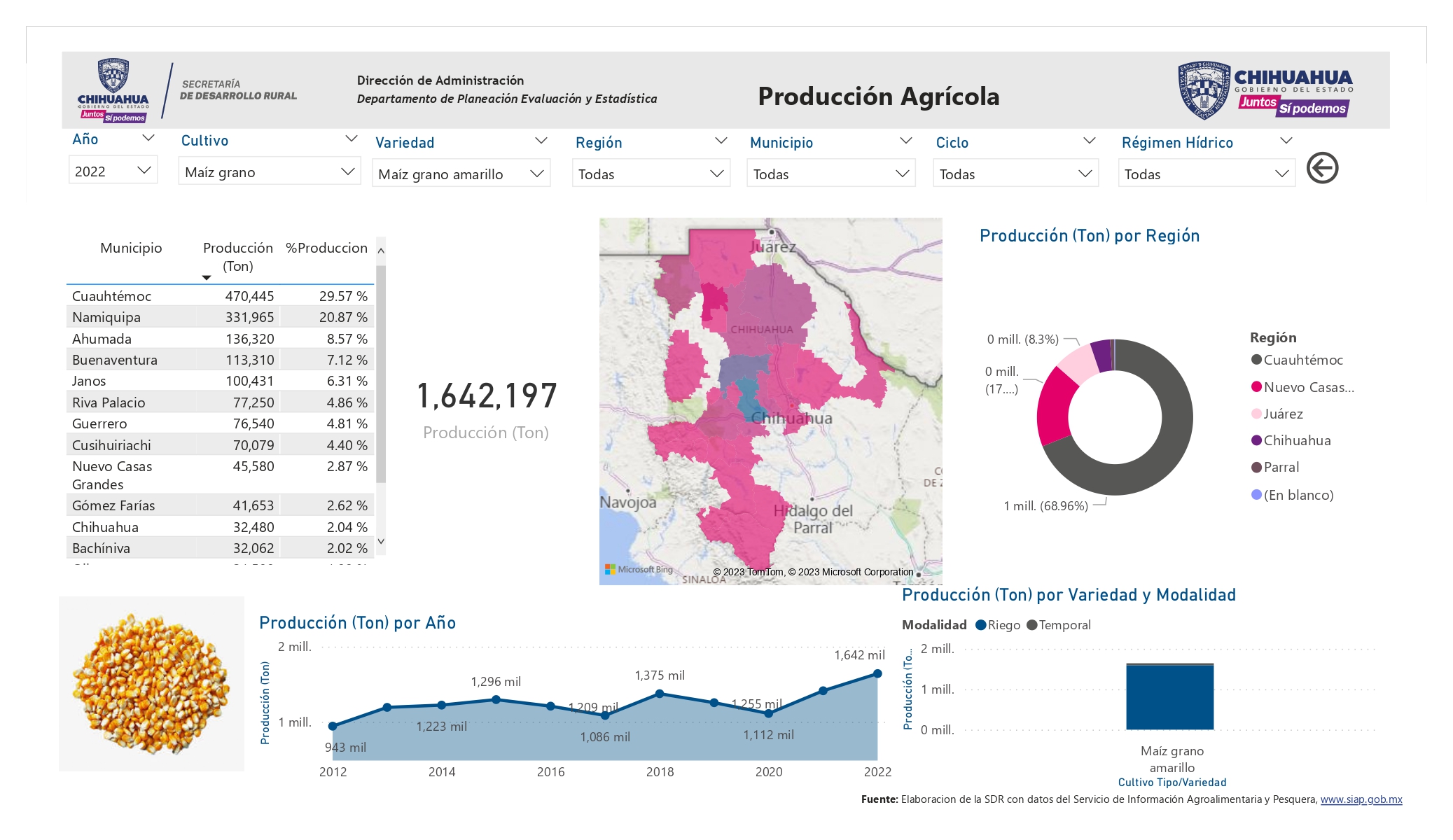
Task: Select the Cuauhtémoc row in municipio table
Action: pos(221,296)
